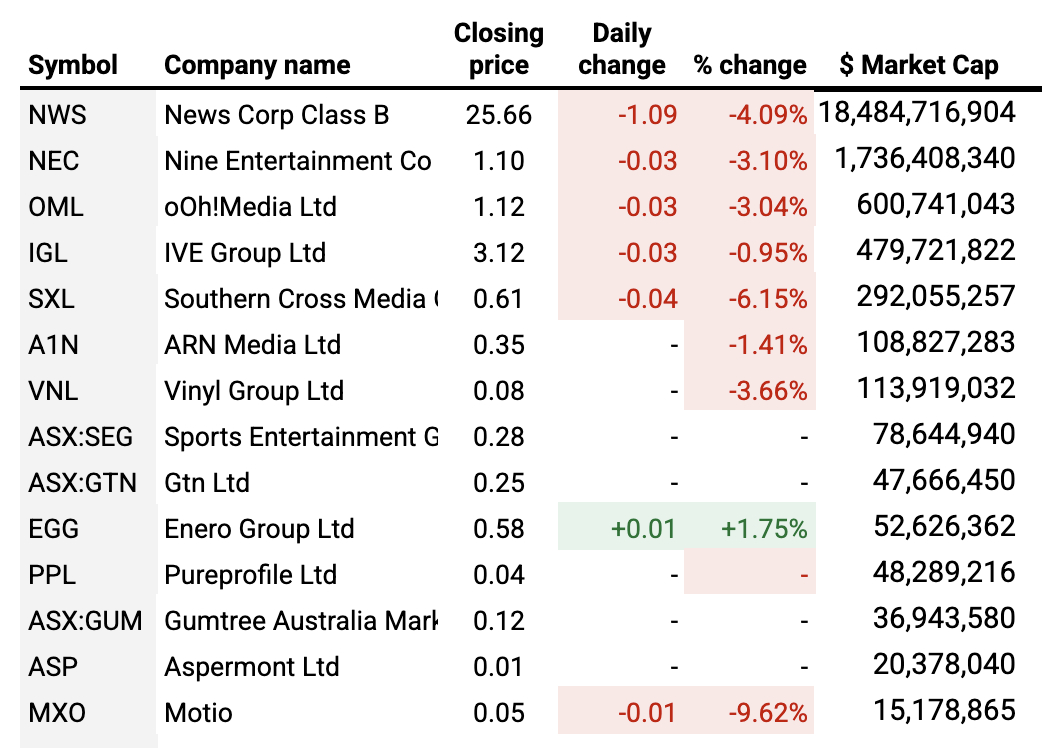Click the $ Market Cap header
This screenshot has width=1042, height=748.
918,66
